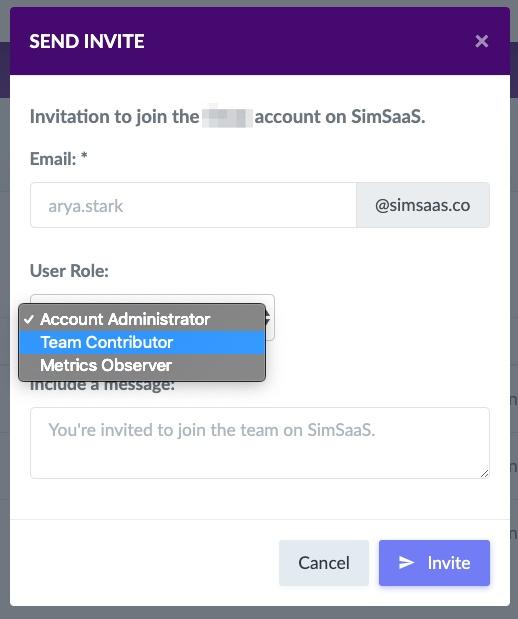Close the Send Invite dialog
This screenshot has width=518, height=619.
[482, 41]
